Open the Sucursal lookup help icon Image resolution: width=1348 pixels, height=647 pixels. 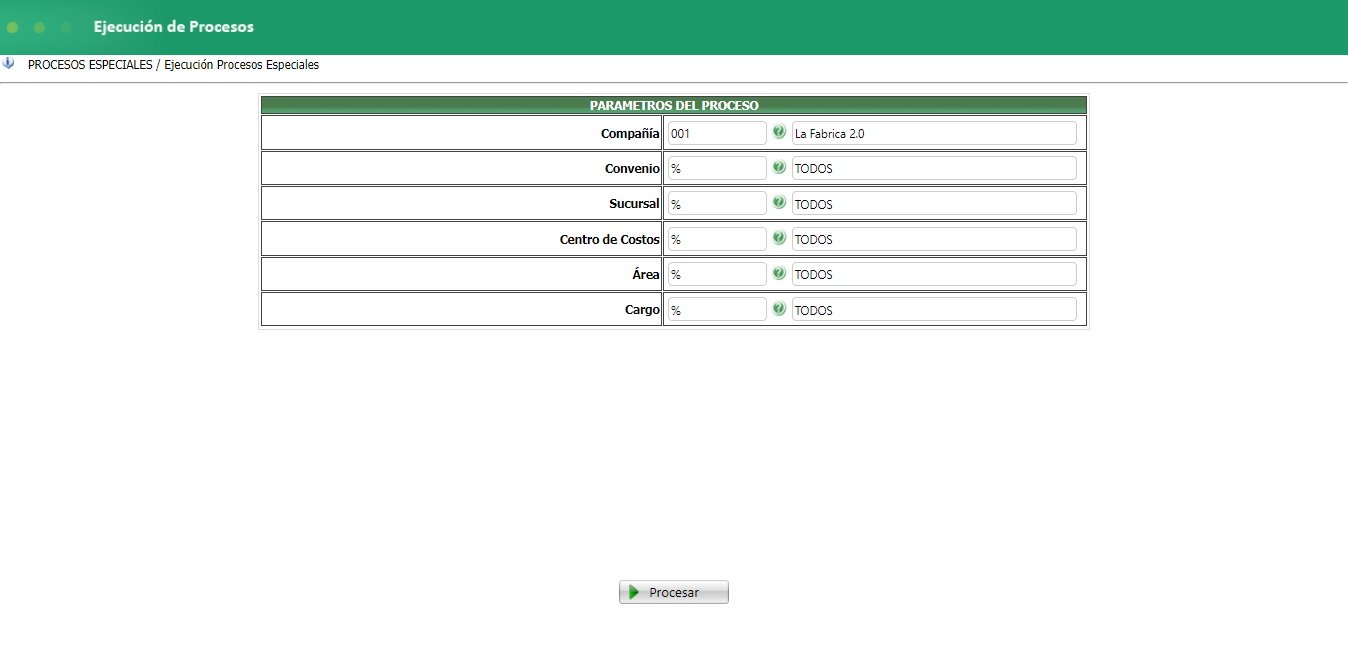tap(779, 202)
